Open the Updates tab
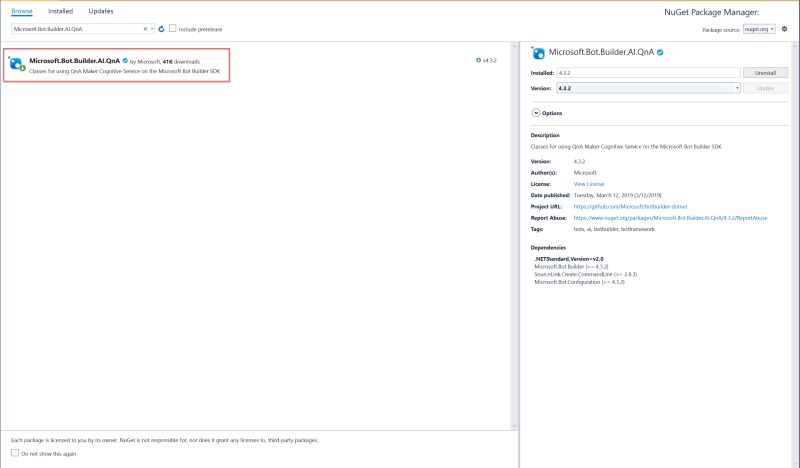The image size is (800, 468). click(x=101, y=11)
